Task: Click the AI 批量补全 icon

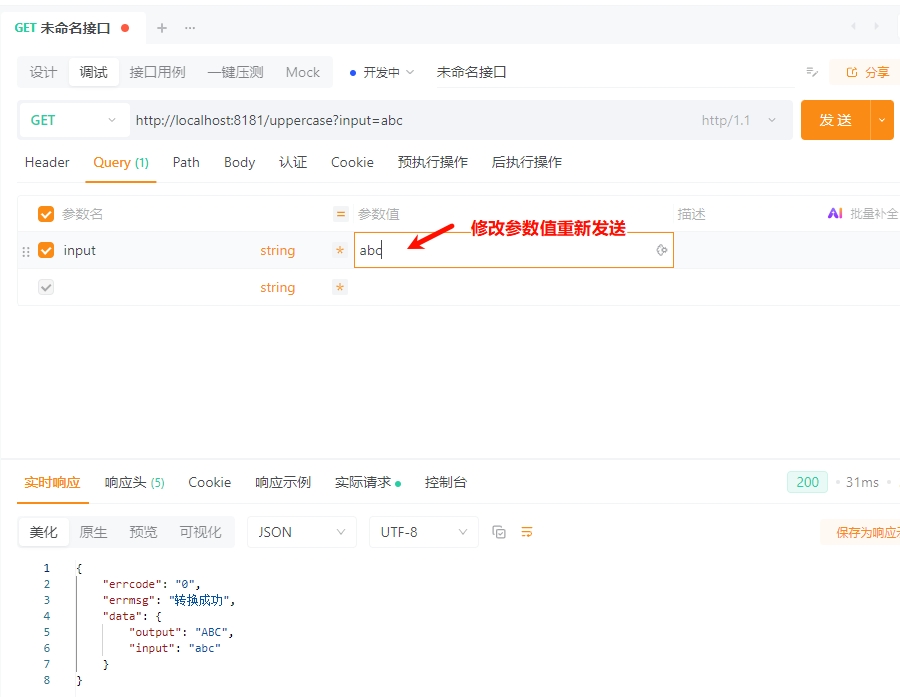Action: [835, 214]
